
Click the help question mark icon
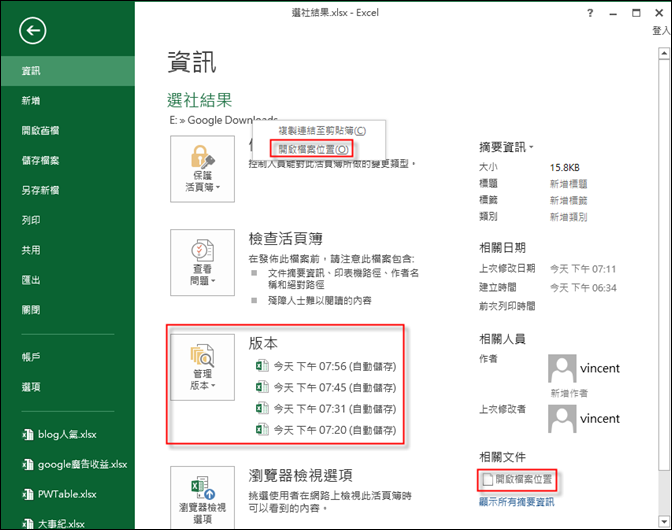click(x=590, y=13)
